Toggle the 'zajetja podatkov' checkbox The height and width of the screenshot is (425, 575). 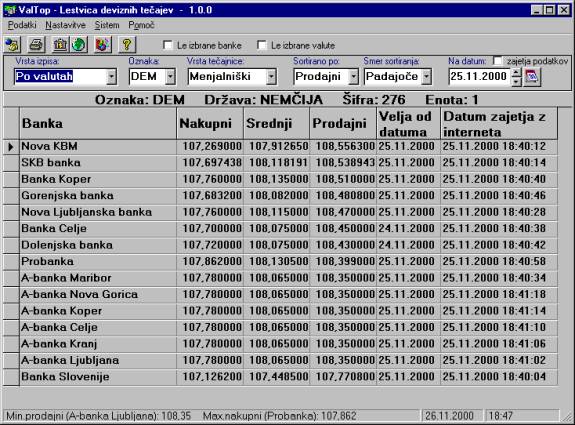tap(498, 61)
